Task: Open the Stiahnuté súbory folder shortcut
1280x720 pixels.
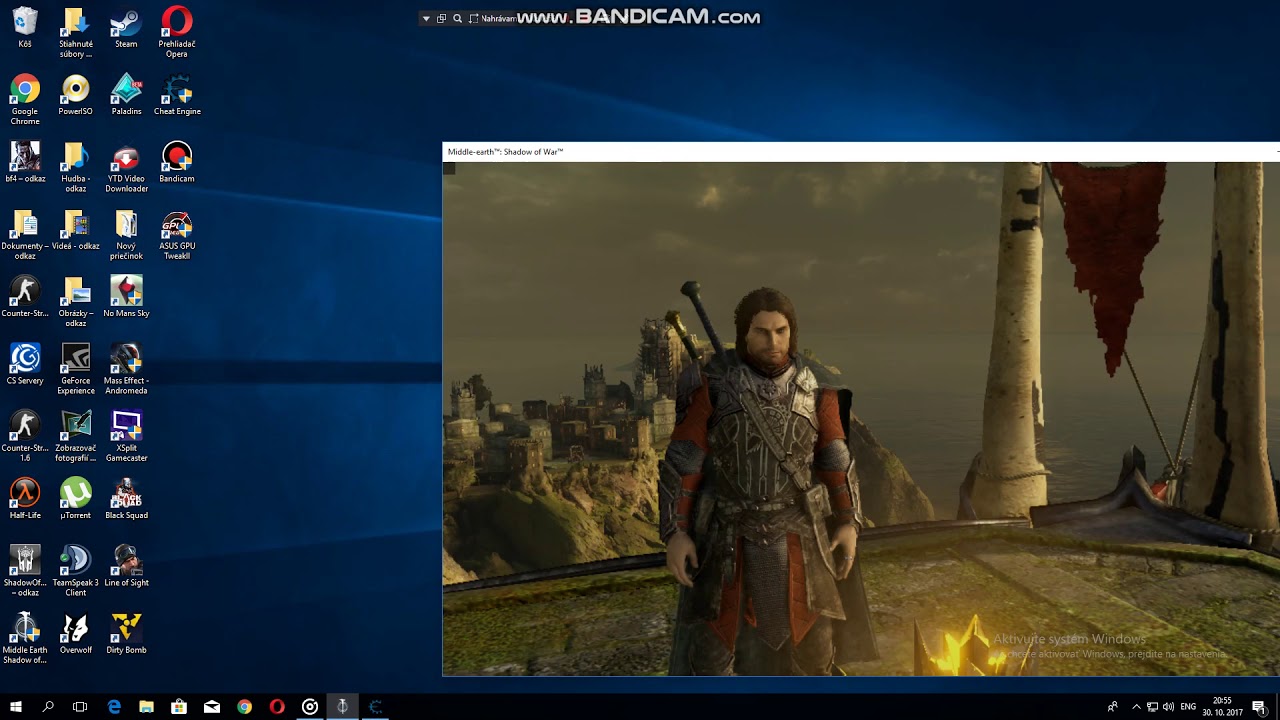Action: click(76, 32)
